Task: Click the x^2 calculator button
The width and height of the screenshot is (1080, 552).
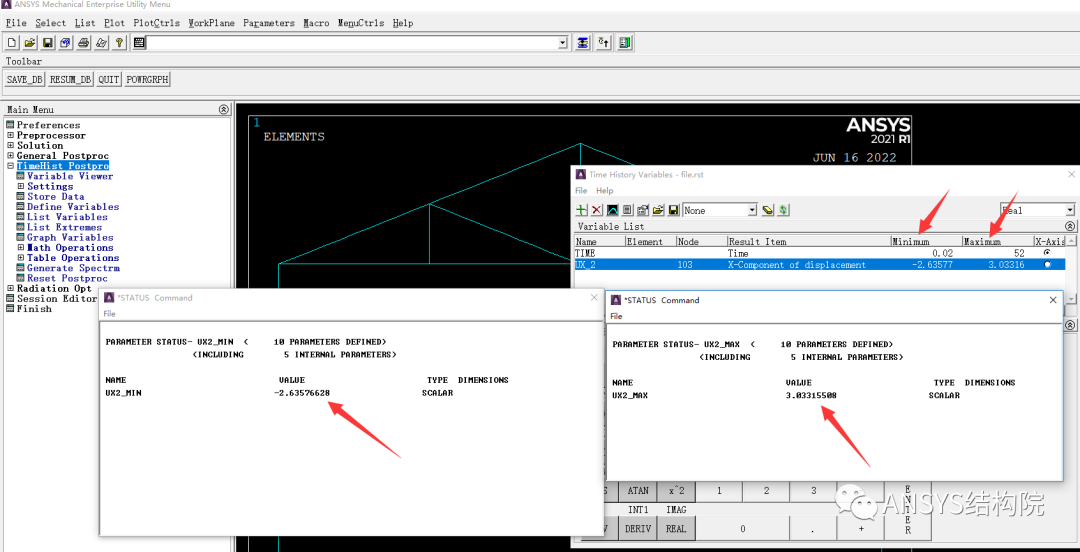Action: [676, 491]
